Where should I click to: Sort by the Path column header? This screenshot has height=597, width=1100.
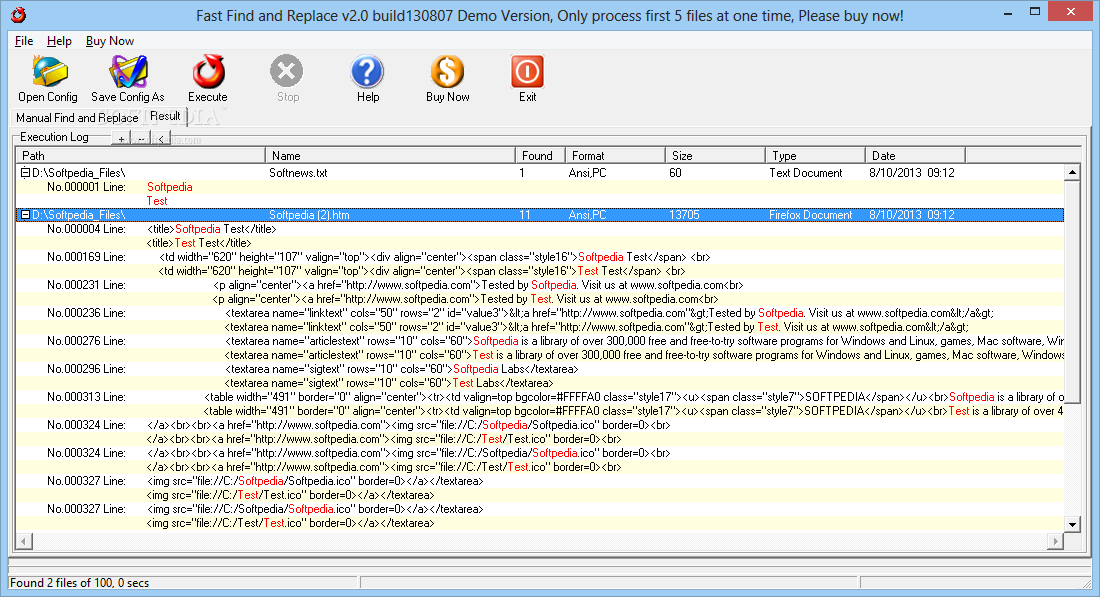pyautogui.click(x=140, y=156)
